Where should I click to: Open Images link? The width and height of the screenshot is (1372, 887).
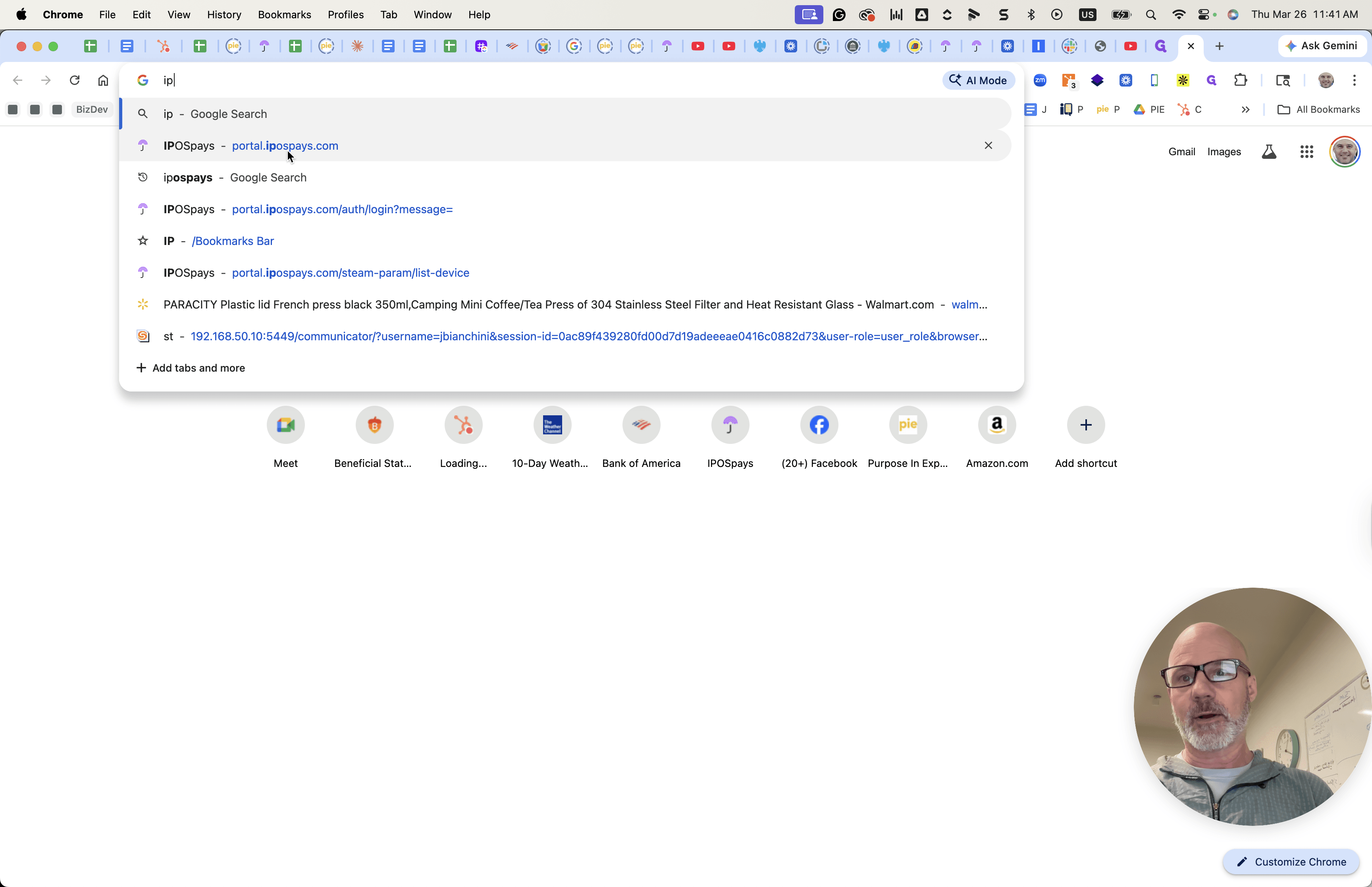pyautogui.click(x=1224, y=152)
